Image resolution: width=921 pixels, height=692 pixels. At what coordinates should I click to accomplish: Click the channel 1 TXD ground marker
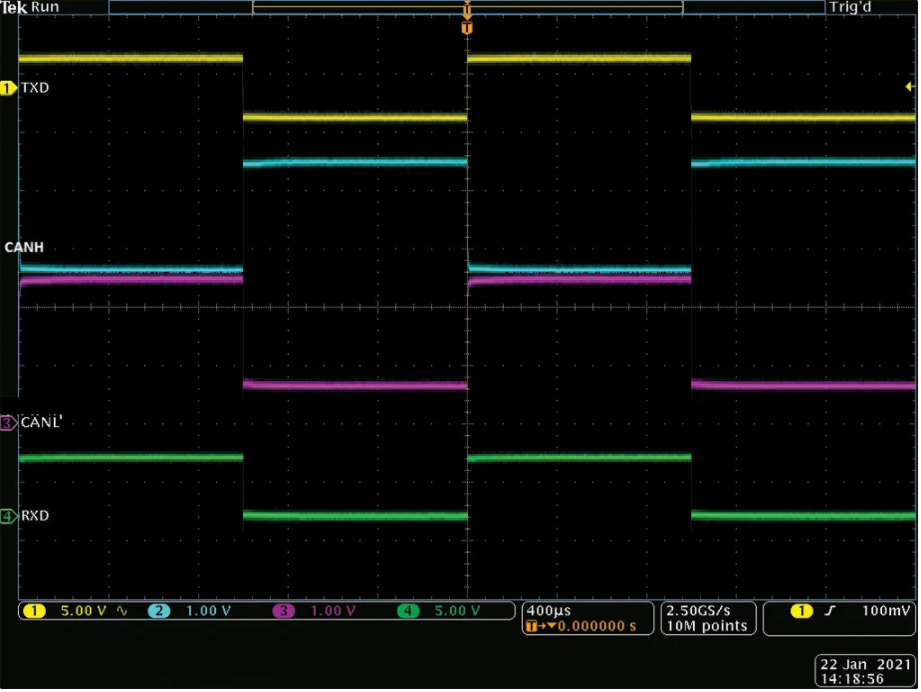pyautogui.click(x=8, y=88)
